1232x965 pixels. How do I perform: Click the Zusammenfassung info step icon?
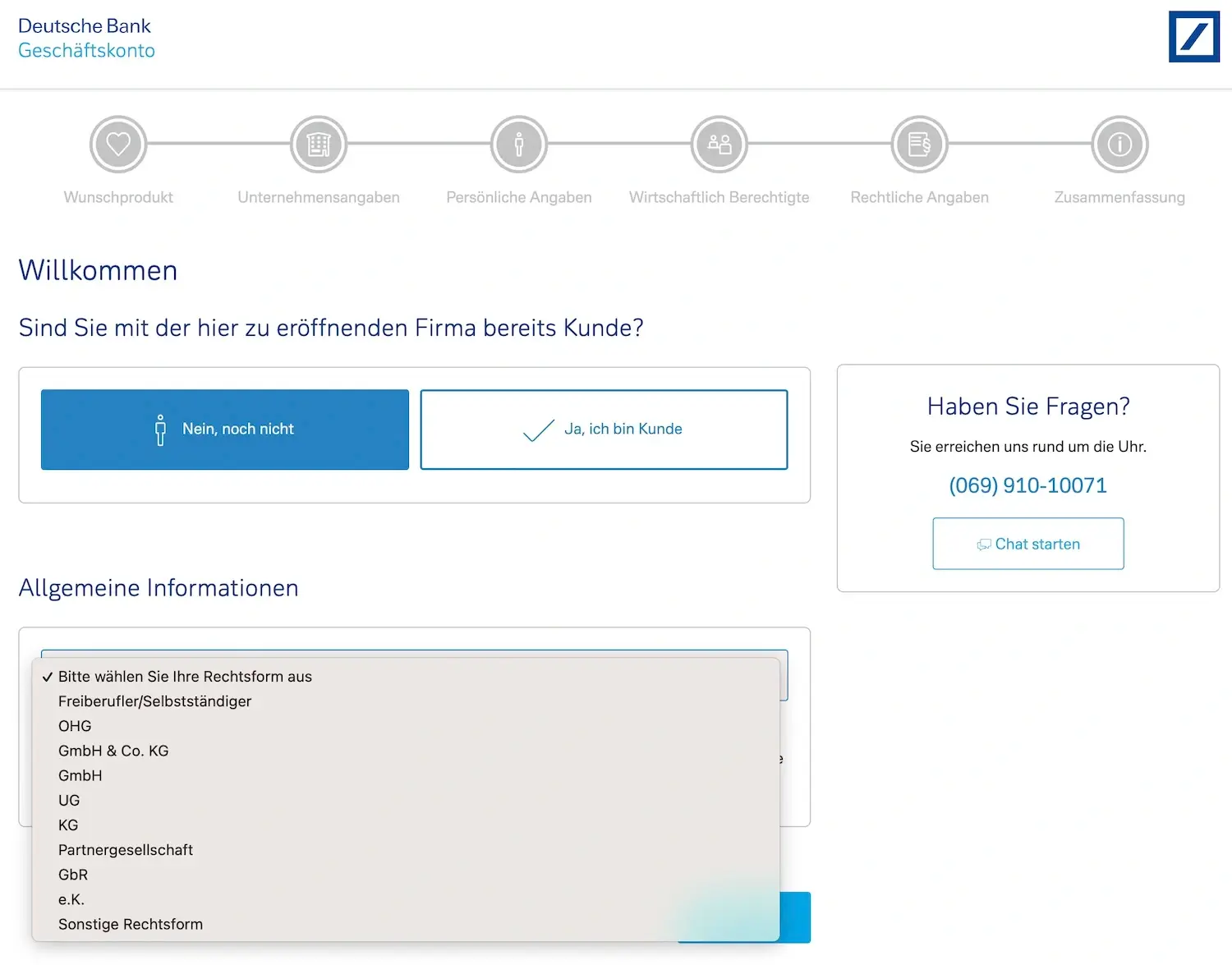click(1119, 144)
